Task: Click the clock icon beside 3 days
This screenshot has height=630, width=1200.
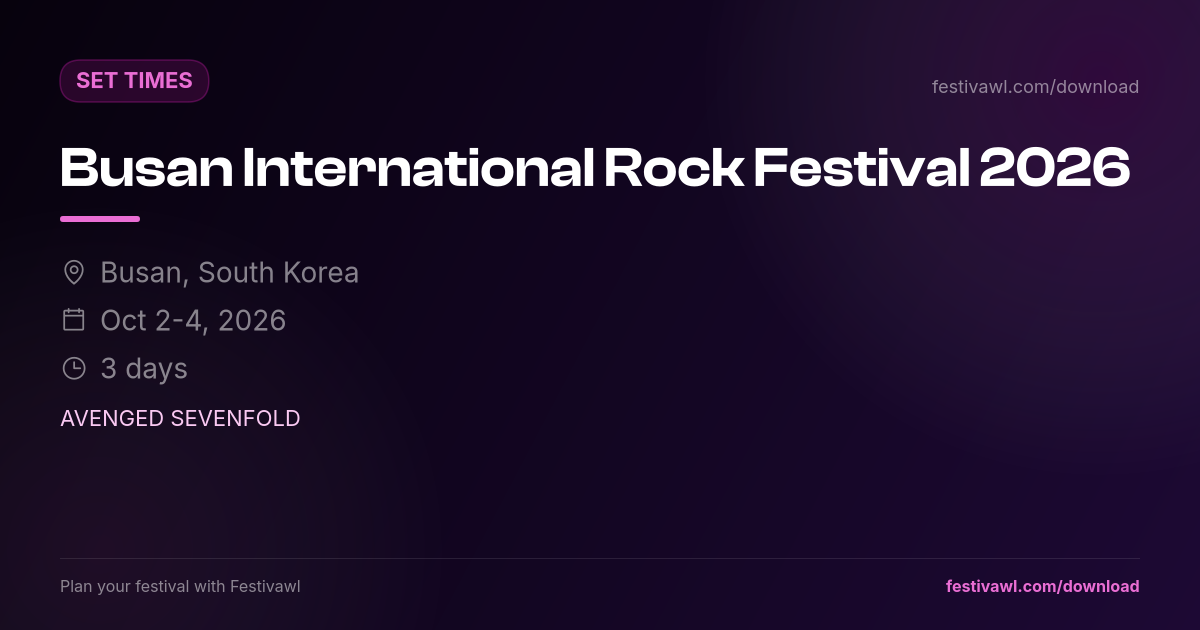Action: pyautogui.click(x=73, y=368)
